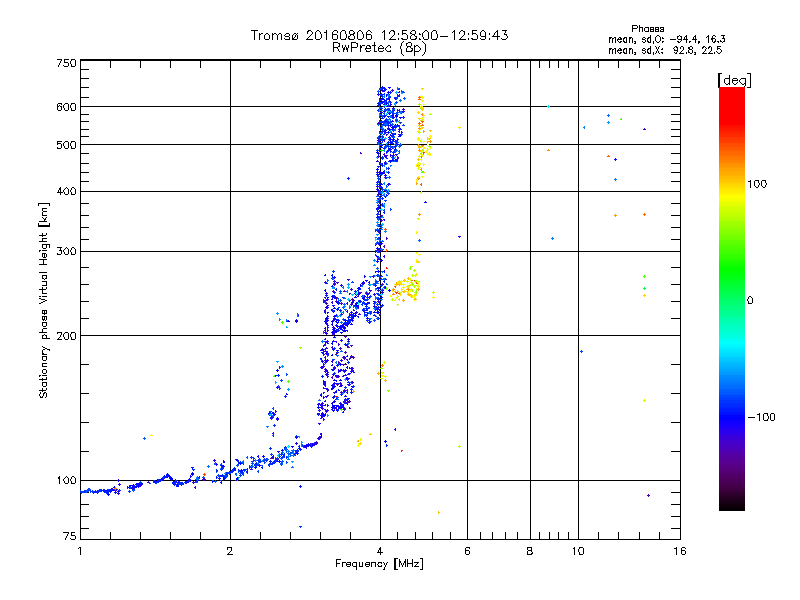
Task: Click the x-axis tick label '8'
Action: (x=530, y=551)
